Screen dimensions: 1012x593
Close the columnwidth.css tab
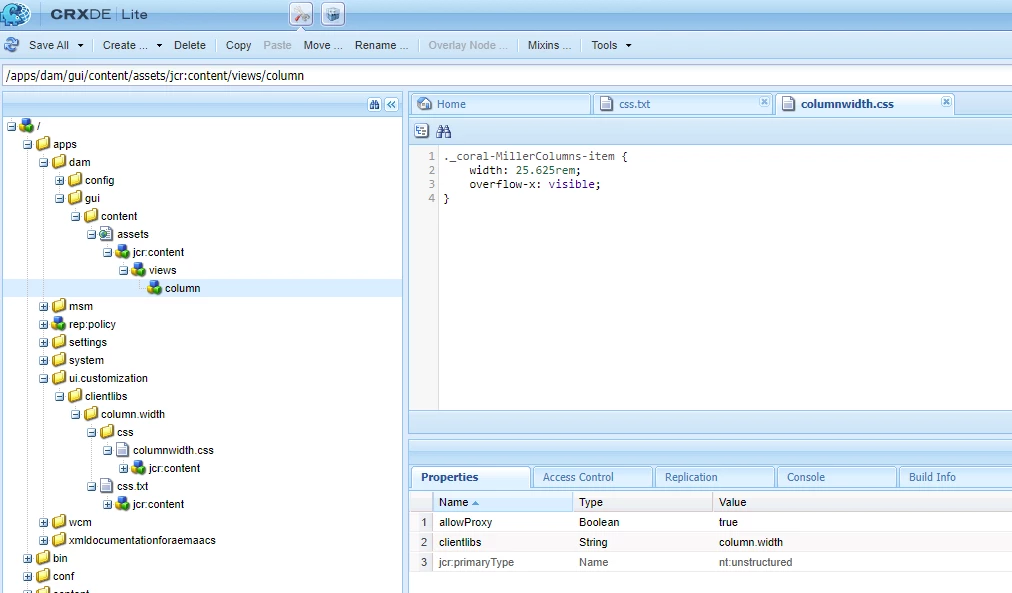click(946, 102)
